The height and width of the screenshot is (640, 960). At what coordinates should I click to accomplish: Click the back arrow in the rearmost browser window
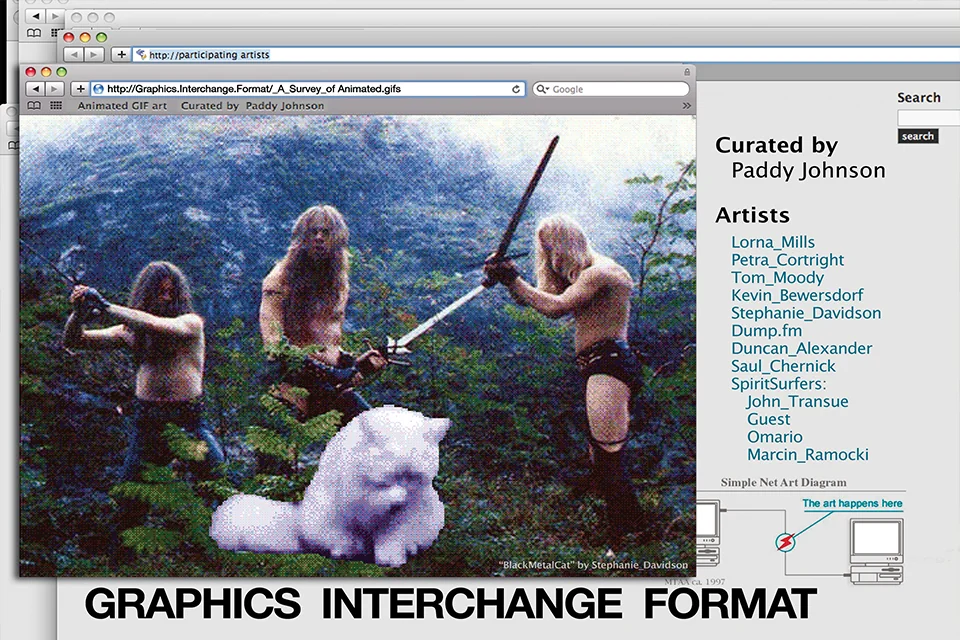(36, 17)
